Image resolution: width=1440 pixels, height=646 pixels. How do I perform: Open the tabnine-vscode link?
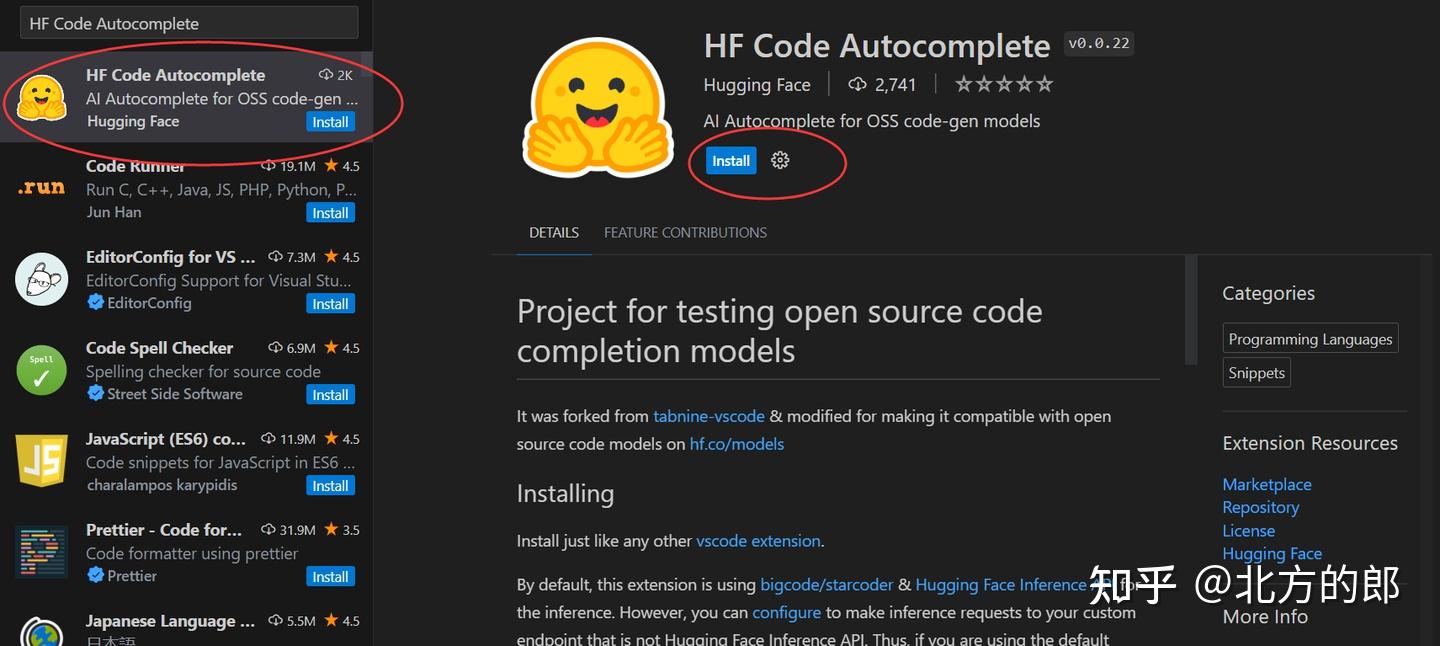(x=709, y=416)
